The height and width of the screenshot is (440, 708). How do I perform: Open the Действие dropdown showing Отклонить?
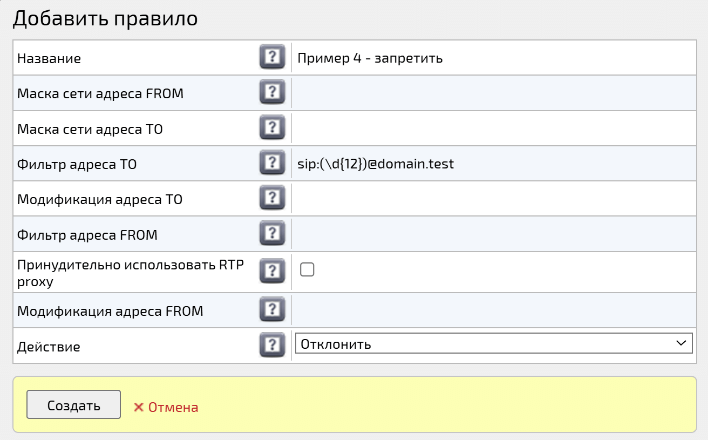pyautogui.click(x=493, y=344)
